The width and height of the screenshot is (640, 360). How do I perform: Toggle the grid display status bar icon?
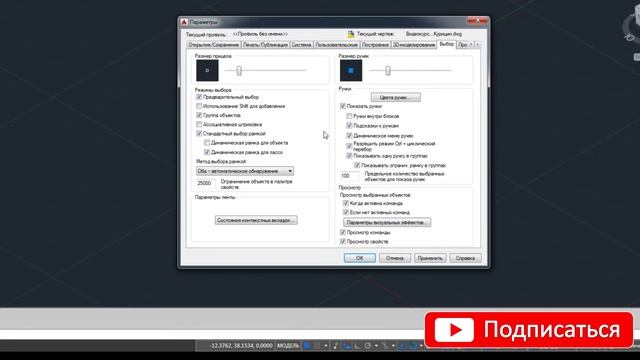pyautogui.click(x=307, y=346)
